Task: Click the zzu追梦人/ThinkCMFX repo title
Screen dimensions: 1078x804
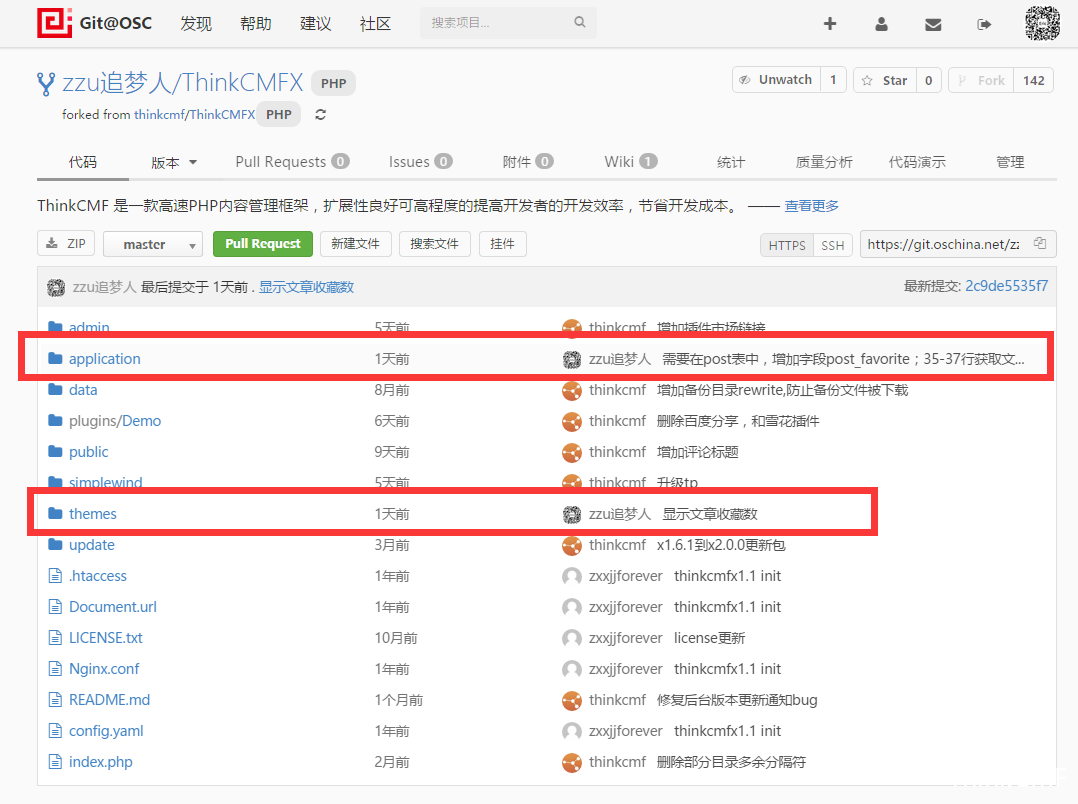Action: click(x=182, y=83)
